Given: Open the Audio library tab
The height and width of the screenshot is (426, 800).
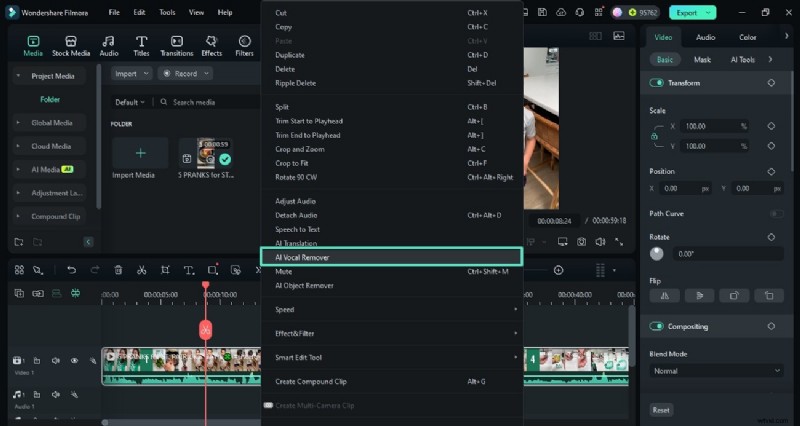Looking at the screenshot, I should pos(109,45).
